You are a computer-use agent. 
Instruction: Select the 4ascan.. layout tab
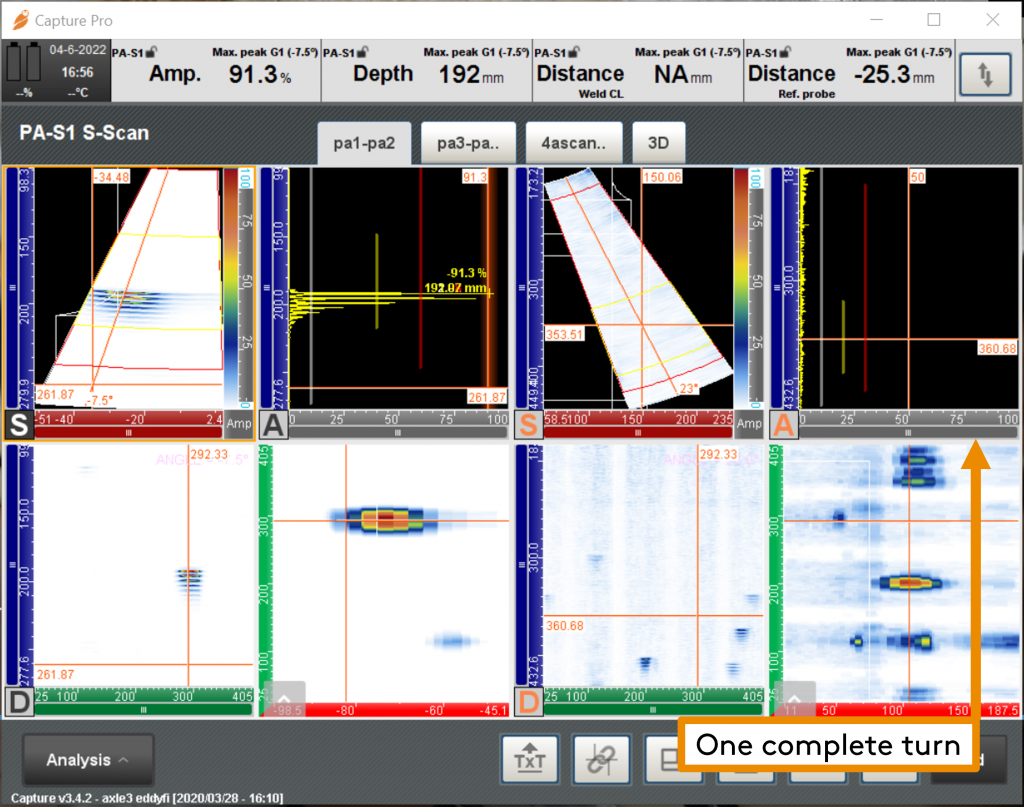pos(574,143)
